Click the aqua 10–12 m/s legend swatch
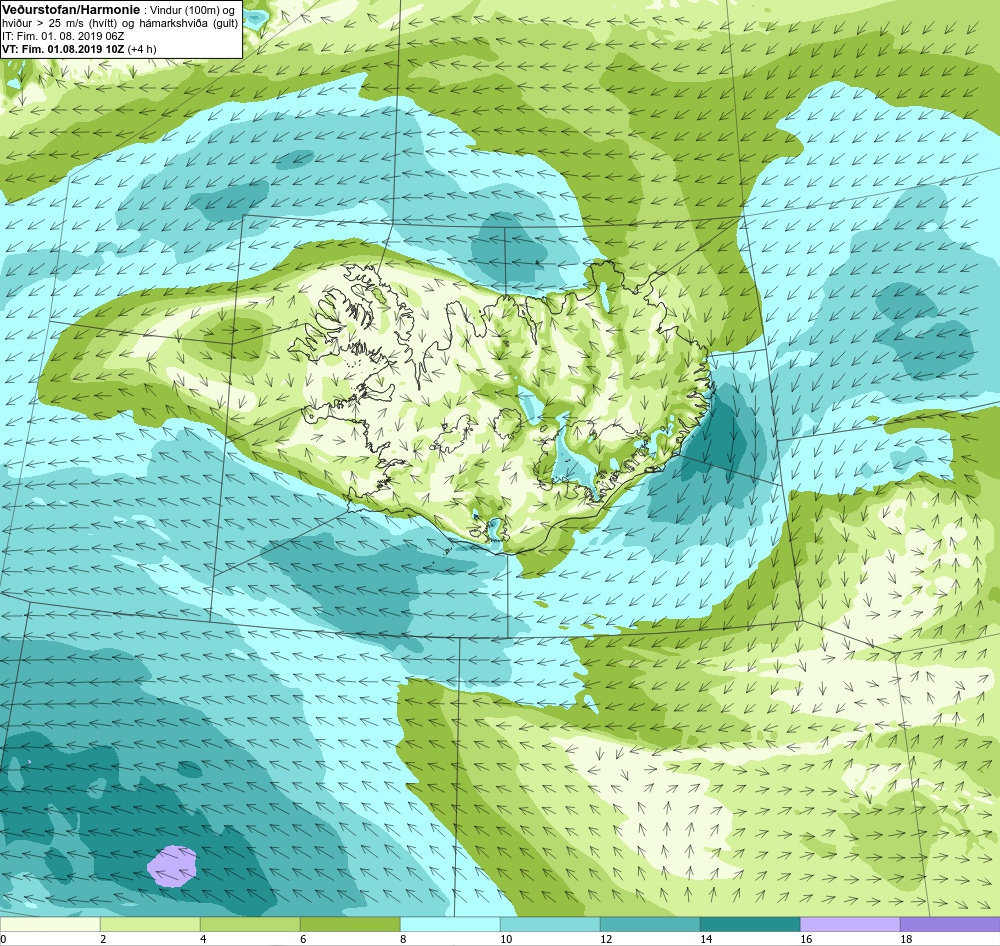Screen dimensions: 1000x946 pos(550,924)
